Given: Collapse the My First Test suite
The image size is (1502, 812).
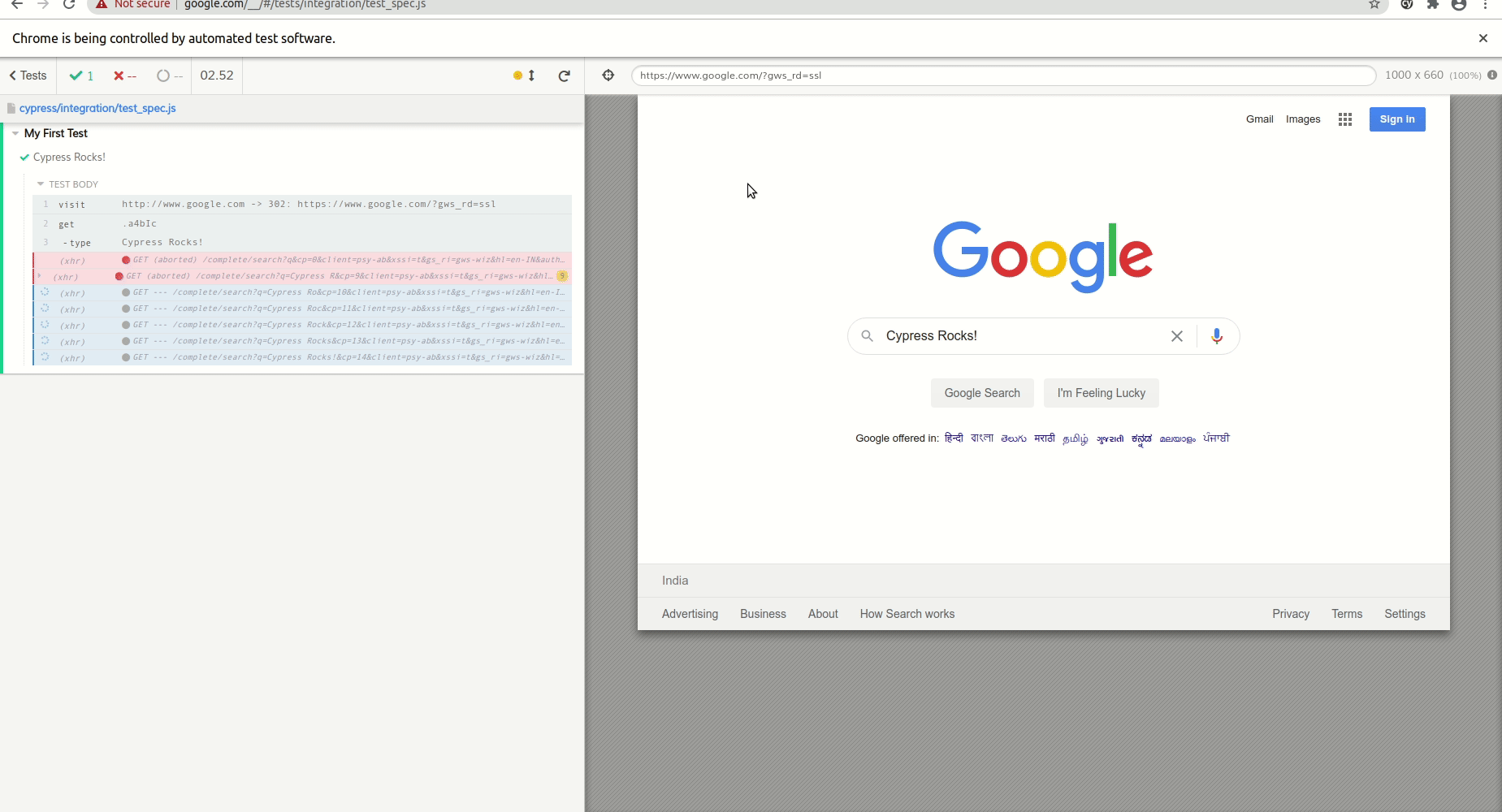Looking at the screenshot, I should click(15, 133).
